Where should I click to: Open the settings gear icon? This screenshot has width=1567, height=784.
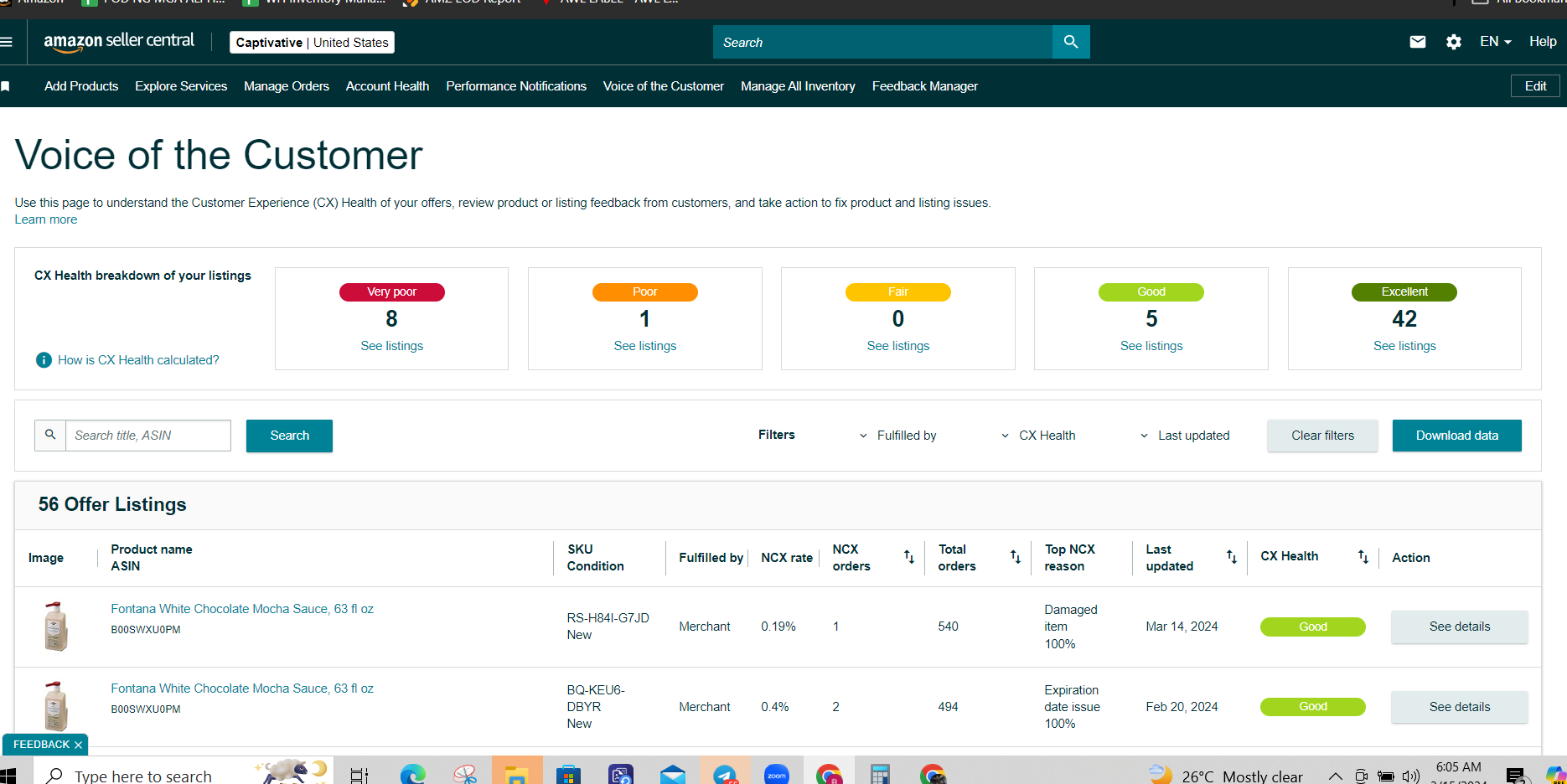pyautogui.click(x=1454, y=42)
